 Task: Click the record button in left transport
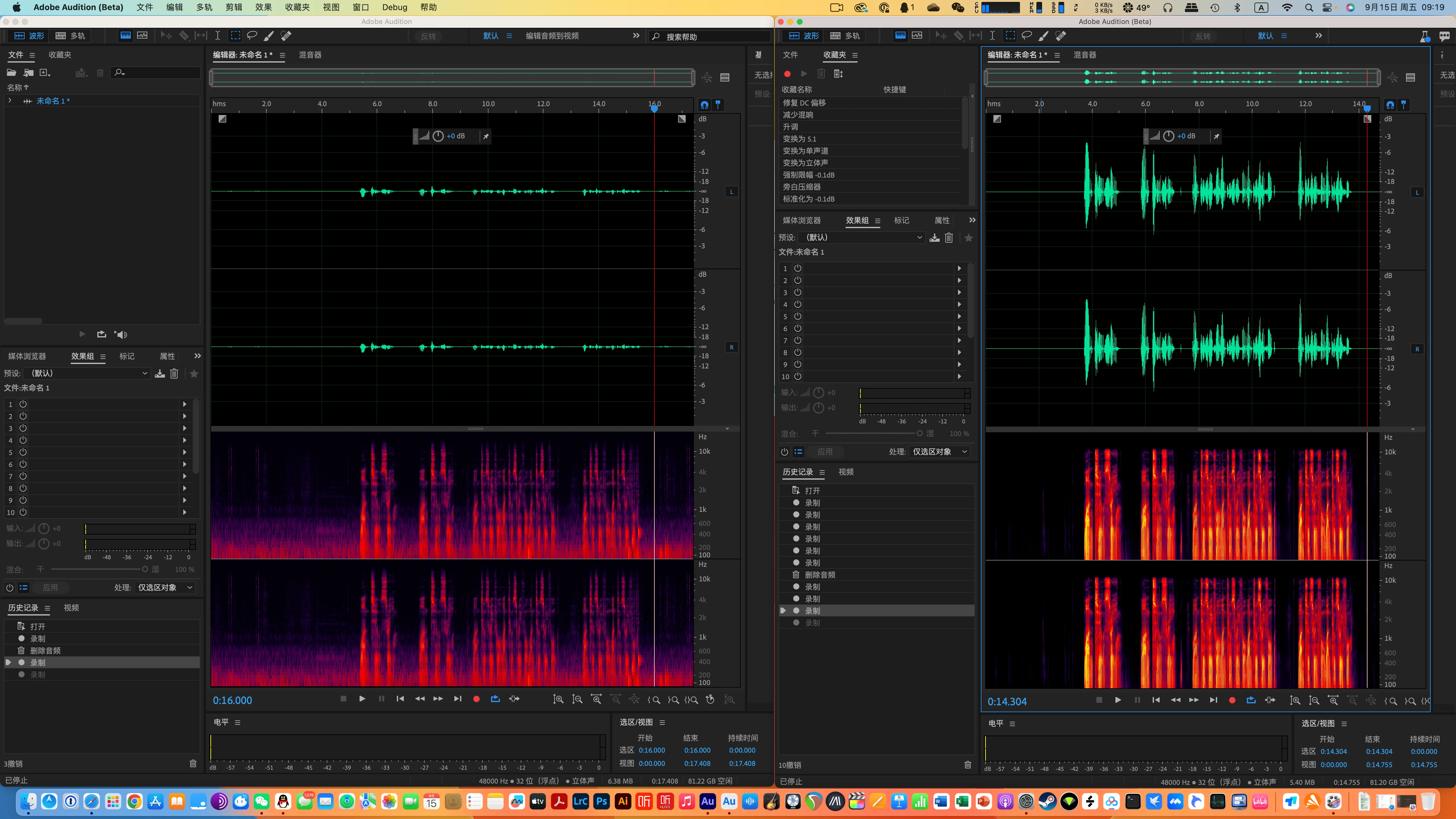point(476,699)
